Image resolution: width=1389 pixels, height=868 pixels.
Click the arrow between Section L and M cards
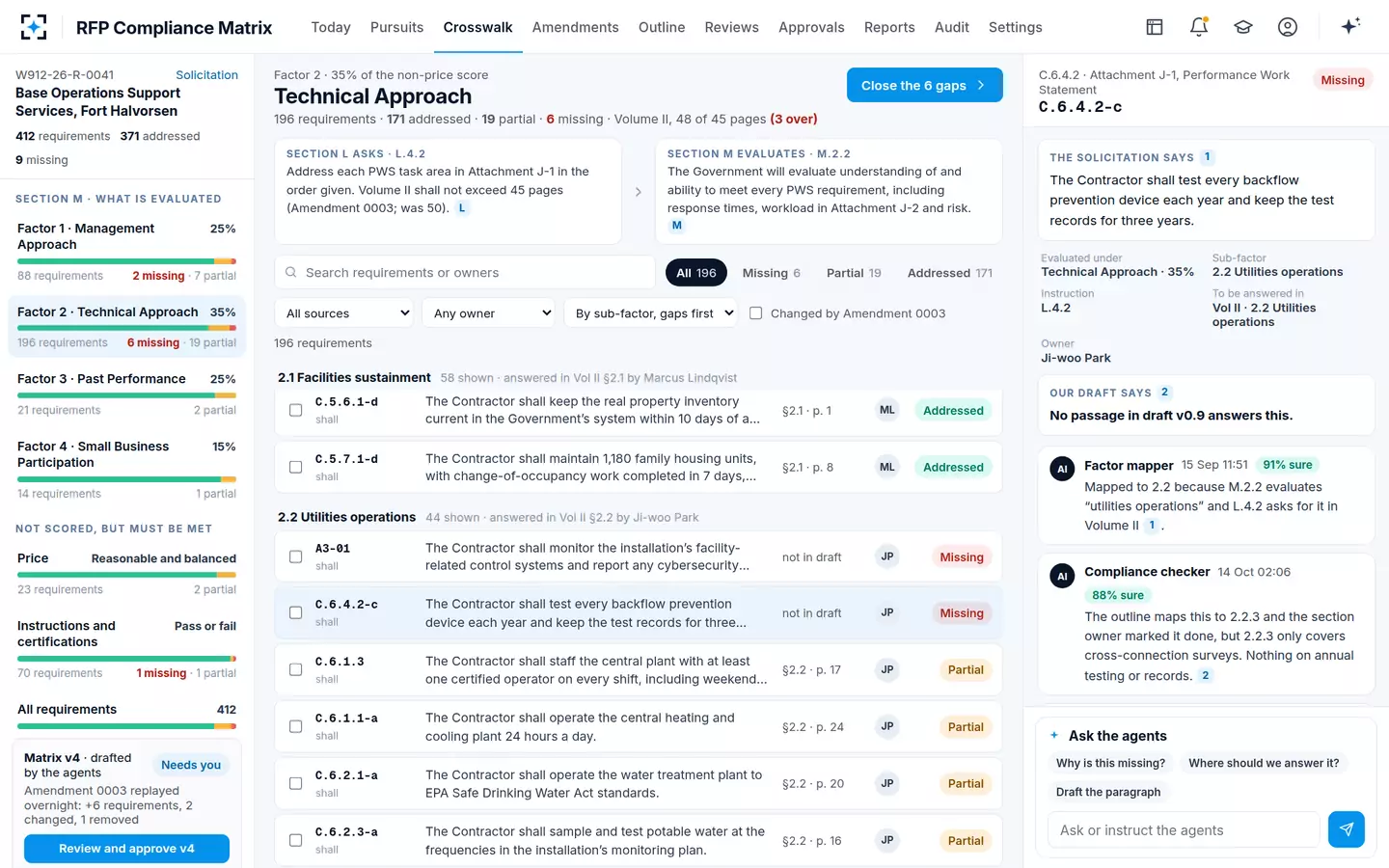point(639,192)
